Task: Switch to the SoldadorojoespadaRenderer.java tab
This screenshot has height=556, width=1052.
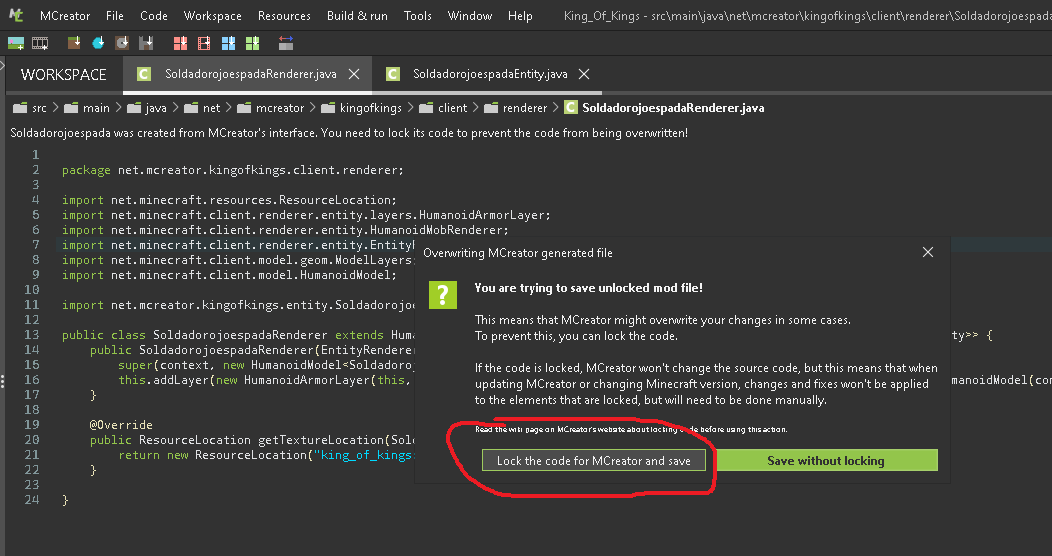Action: pyautogui.click(x=246, y=74)
